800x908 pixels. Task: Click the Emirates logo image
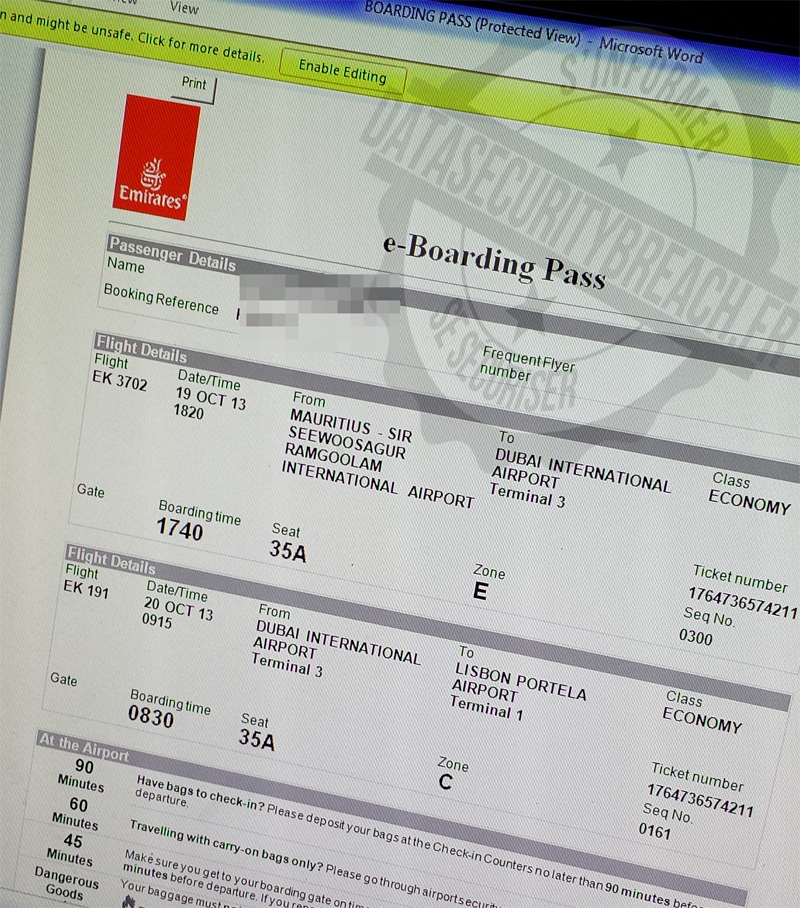(x=156, y=158)
